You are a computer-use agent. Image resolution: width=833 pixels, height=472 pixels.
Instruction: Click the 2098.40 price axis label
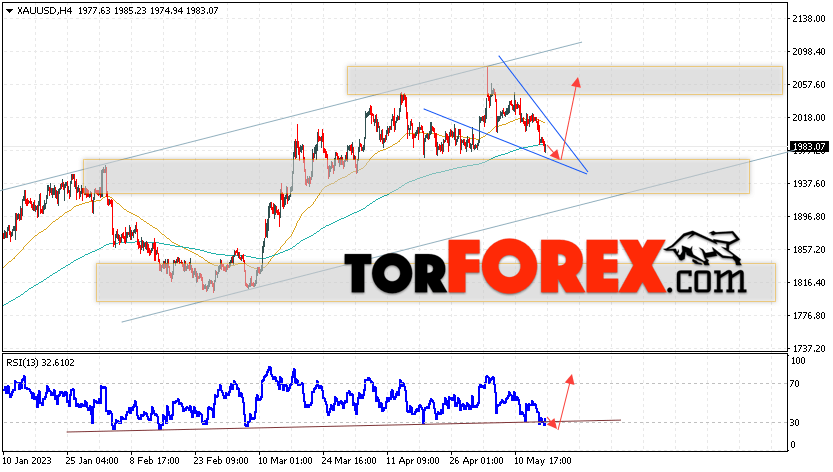click(x=809, y=52)
